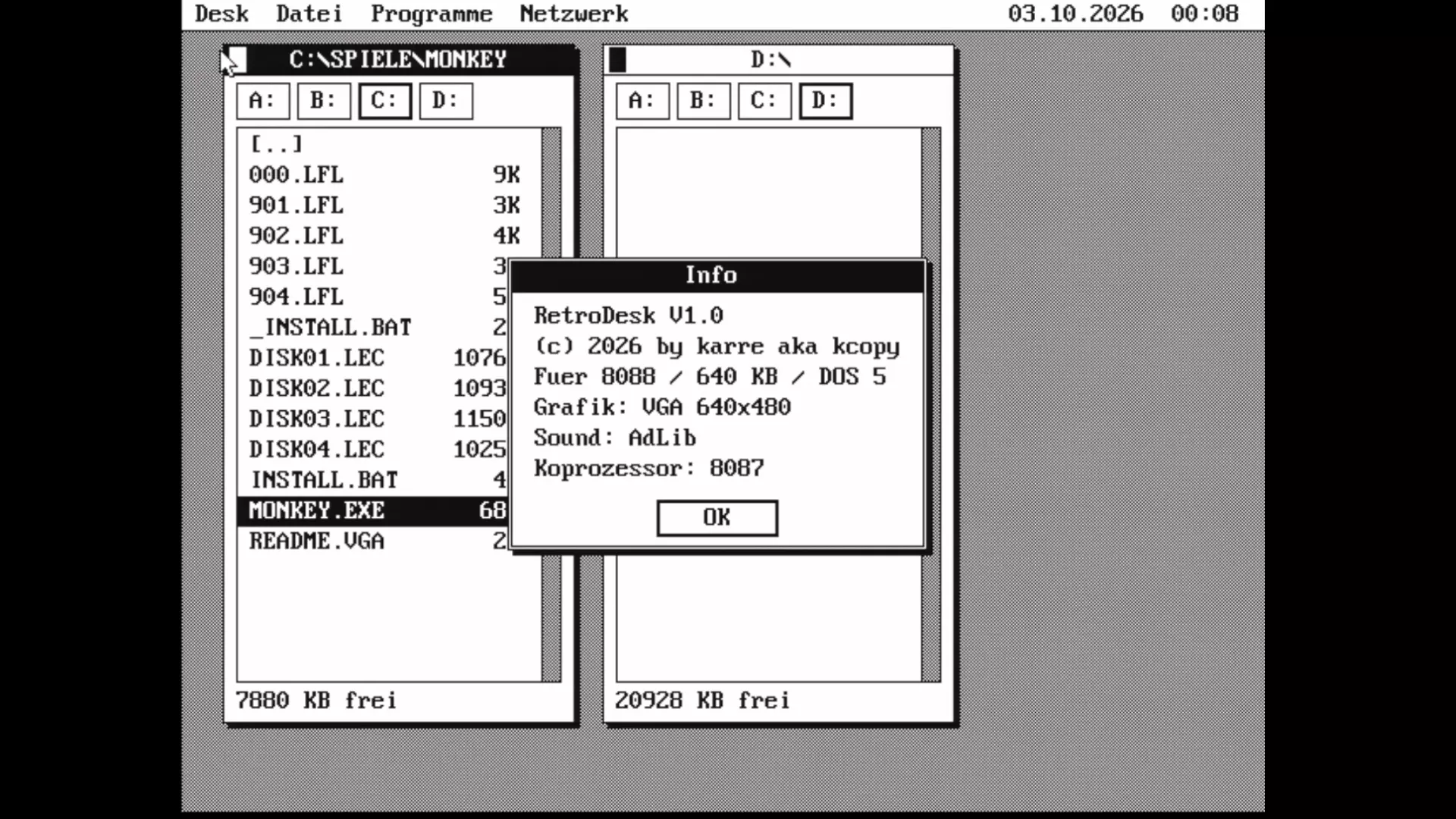The height and width of the screenshot is (819, 1456).
Task: Switch D:\ window to drive B:
Action: pos(703,101)
